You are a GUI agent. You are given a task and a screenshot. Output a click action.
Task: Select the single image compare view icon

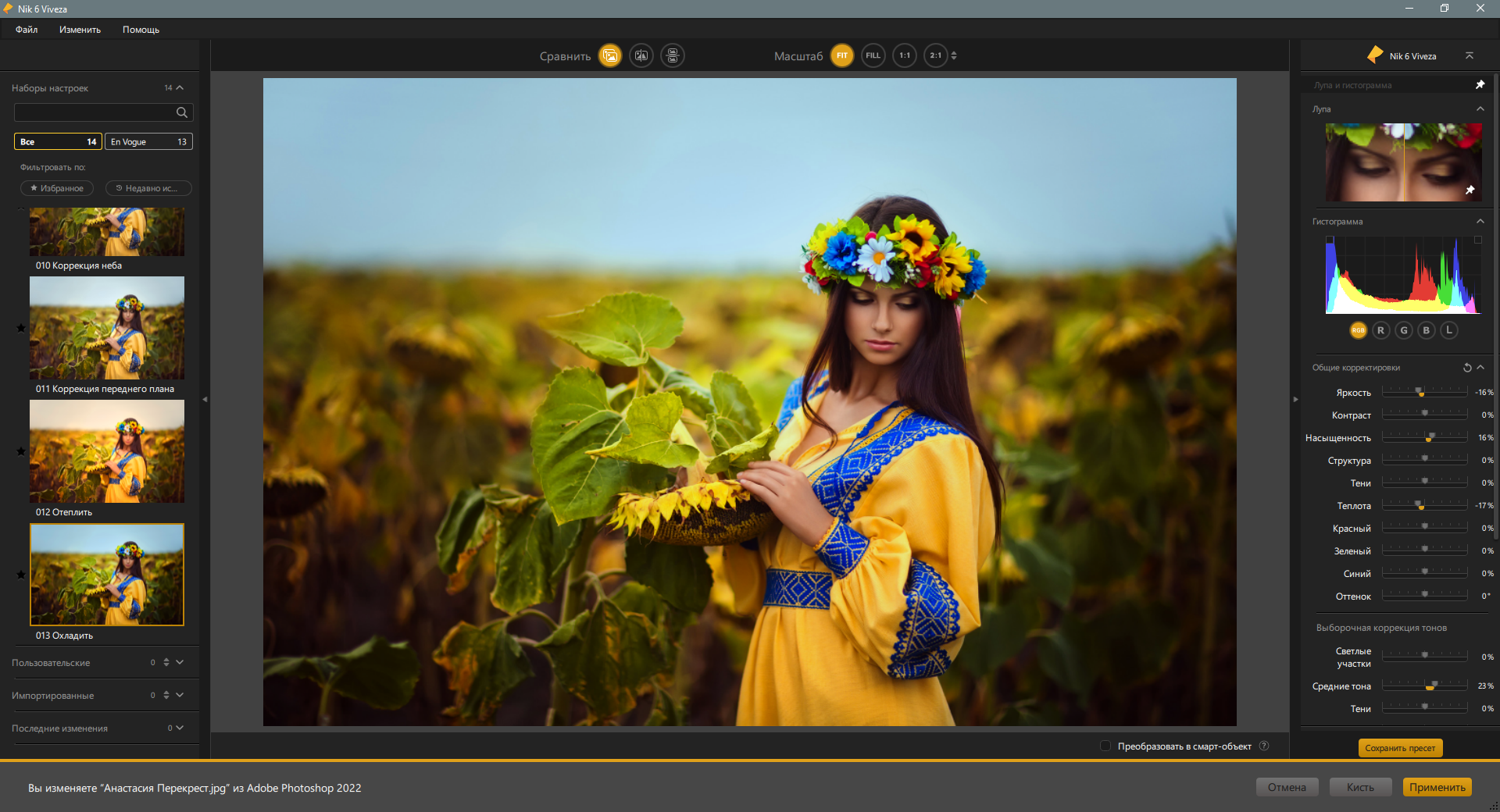(610, 55)
